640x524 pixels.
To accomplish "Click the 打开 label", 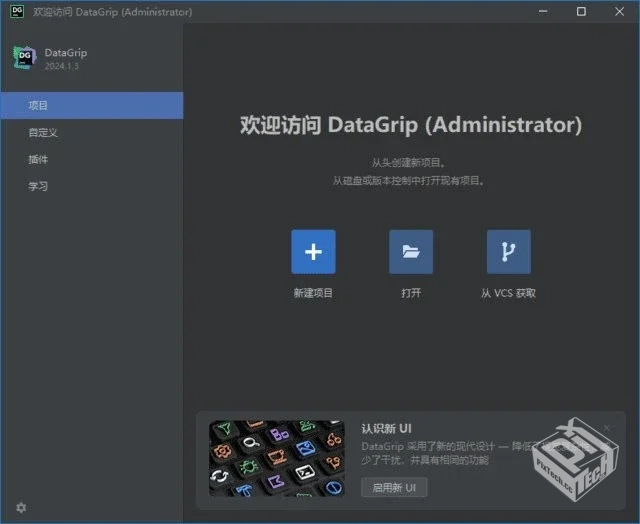I will click(411, 293).
